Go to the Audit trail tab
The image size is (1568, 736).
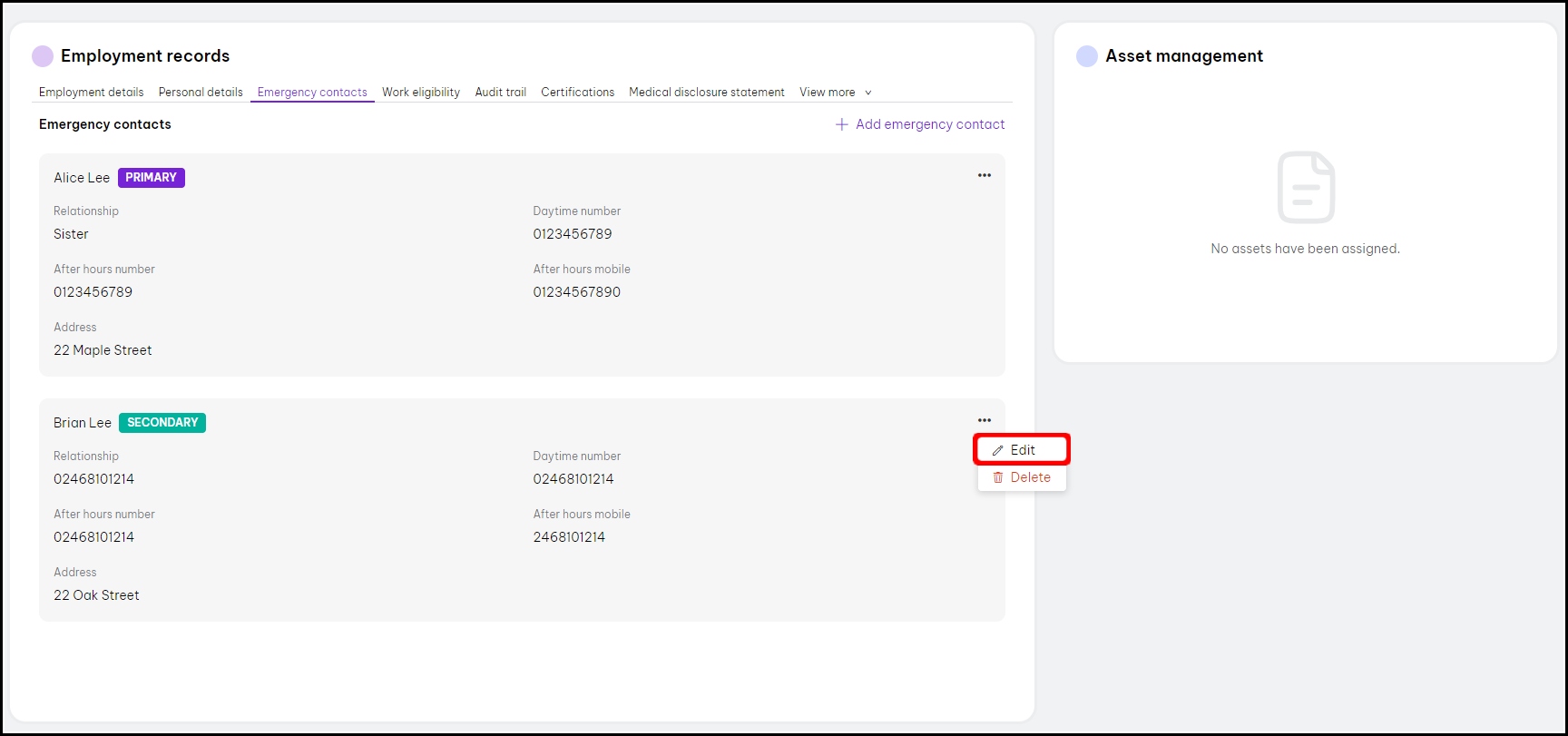pos(500,93)
